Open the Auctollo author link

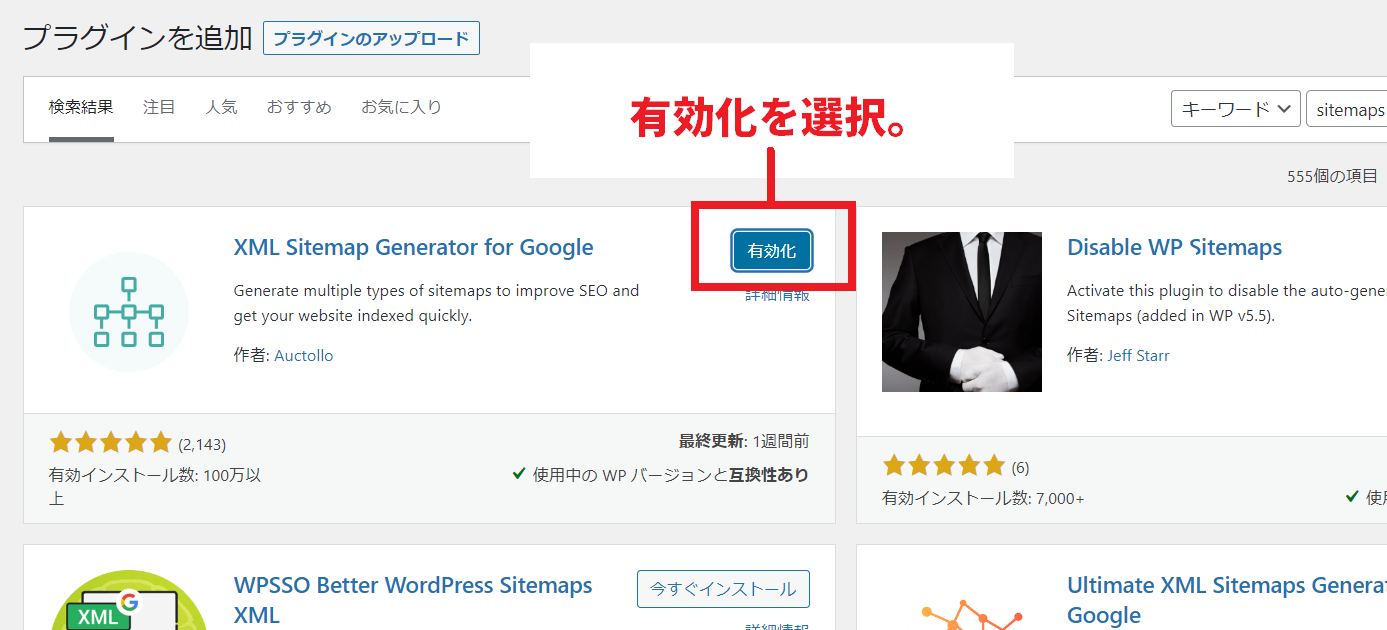click(304, 355)
